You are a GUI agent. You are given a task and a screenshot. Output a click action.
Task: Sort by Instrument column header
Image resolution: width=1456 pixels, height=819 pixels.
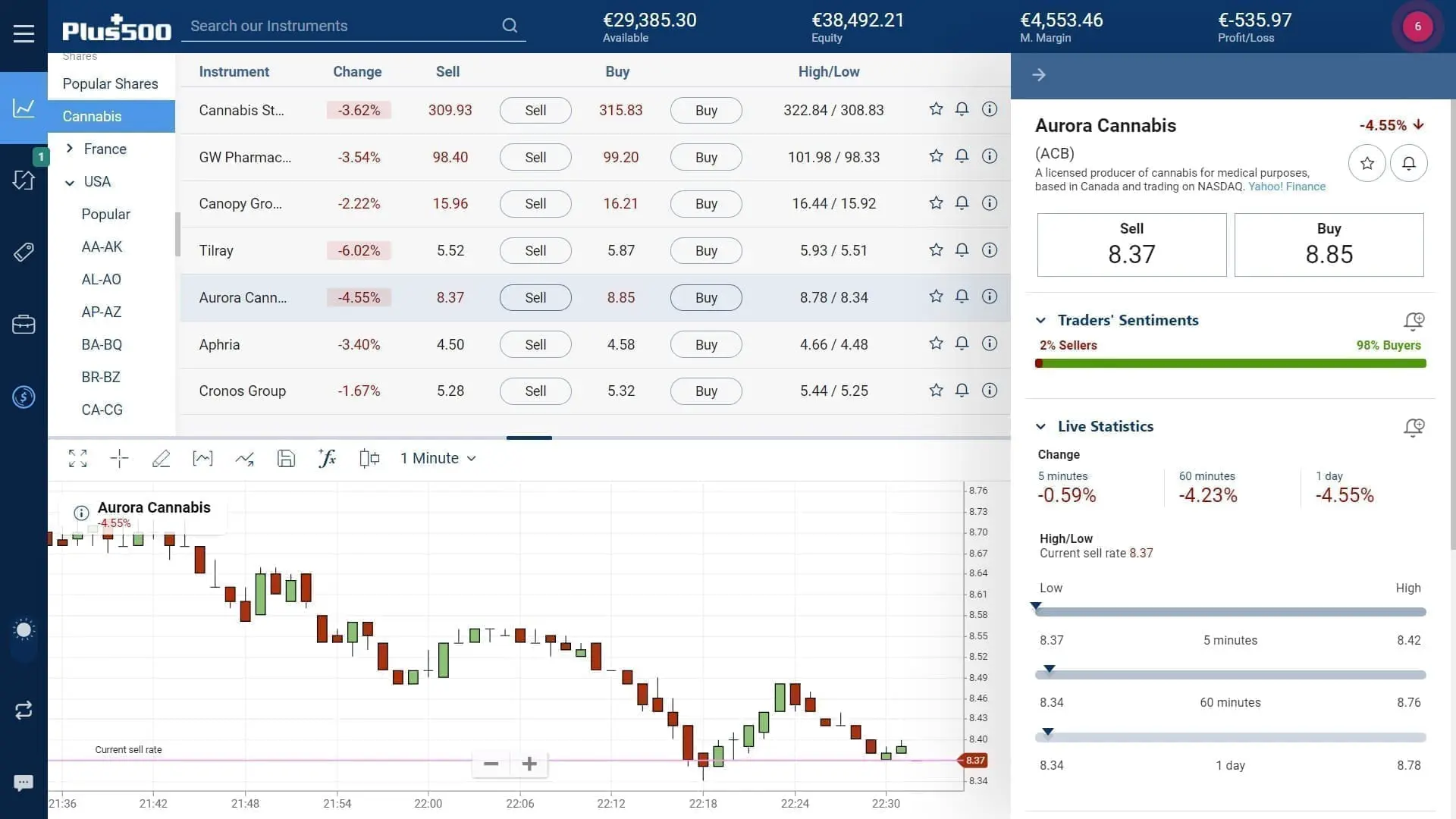click(x=234, y=71)
